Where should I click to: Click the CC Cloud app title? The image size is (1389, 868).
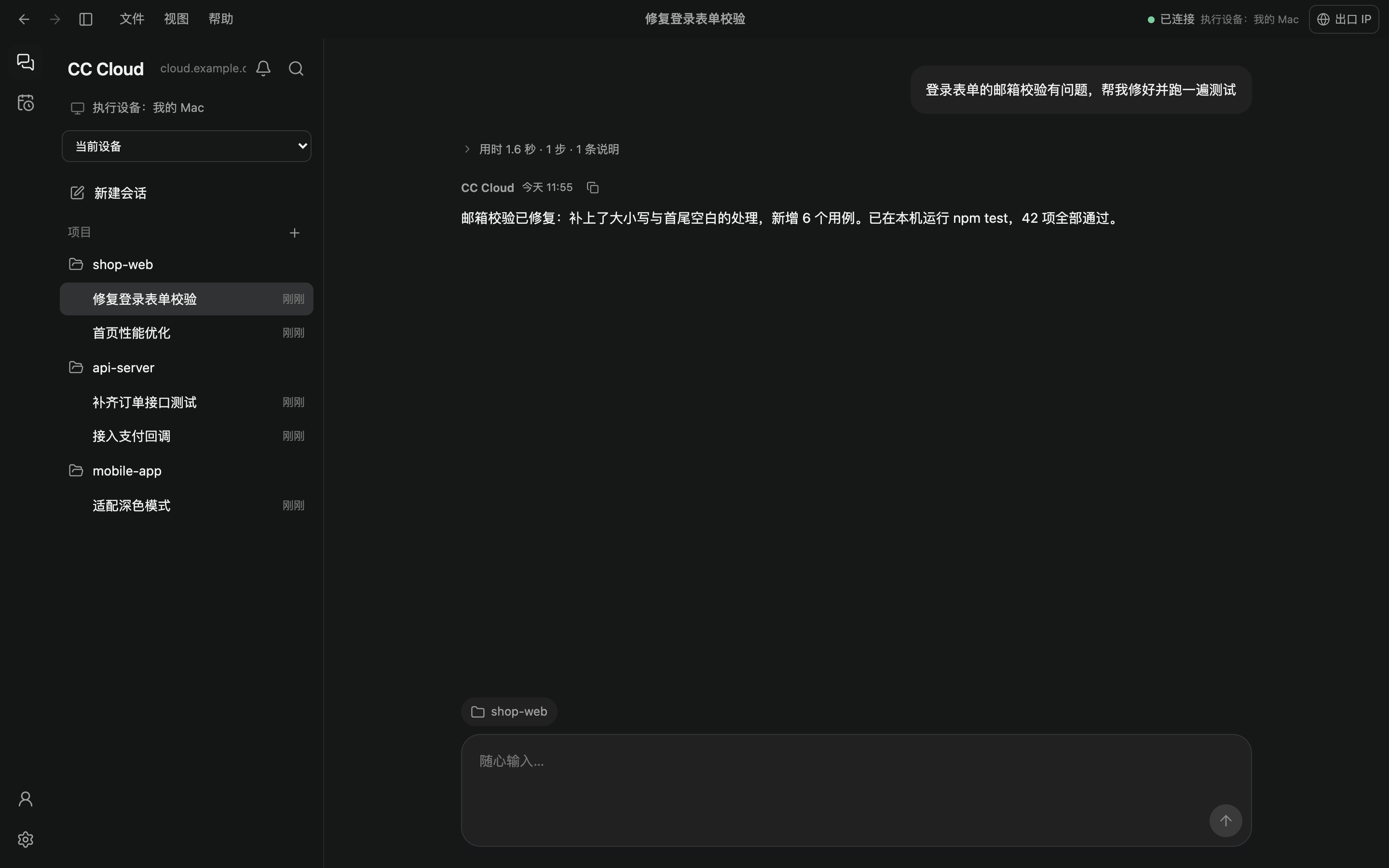click(x=106, y=69)
